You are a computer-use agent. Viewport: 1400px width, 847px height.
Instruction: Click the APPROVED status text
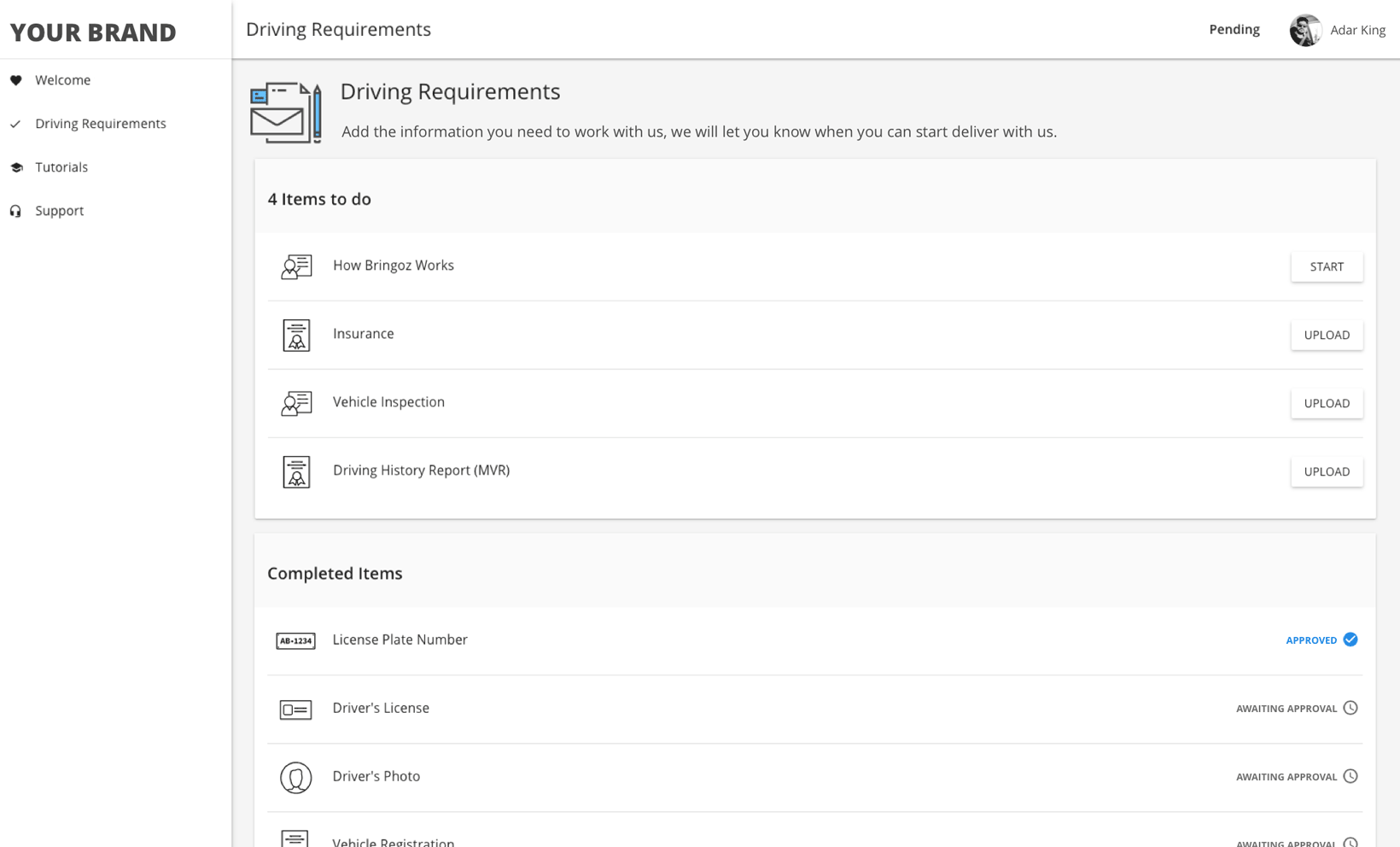tap(1311, 640)
